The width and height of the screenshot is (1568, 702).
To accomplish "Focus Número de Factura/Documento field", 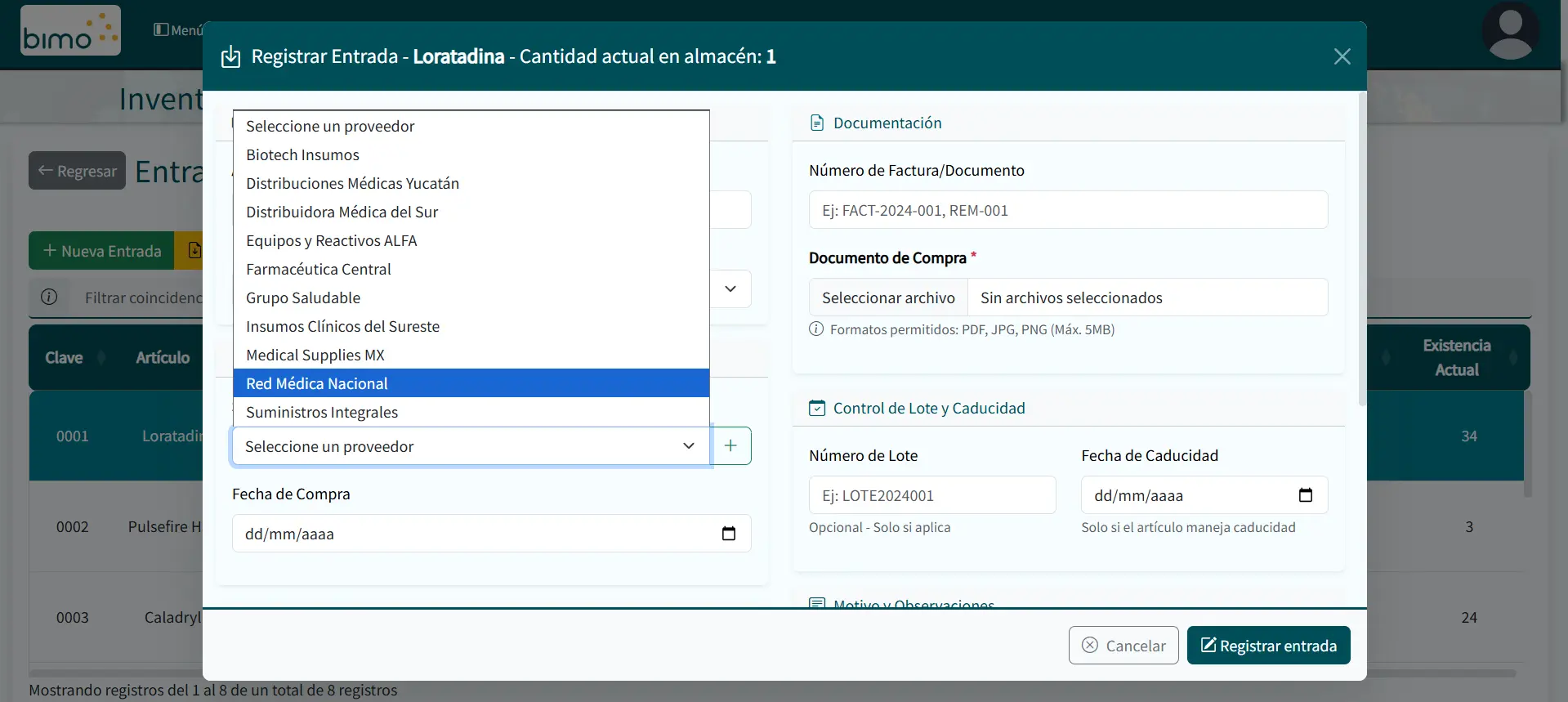I will coord(1068,210).
